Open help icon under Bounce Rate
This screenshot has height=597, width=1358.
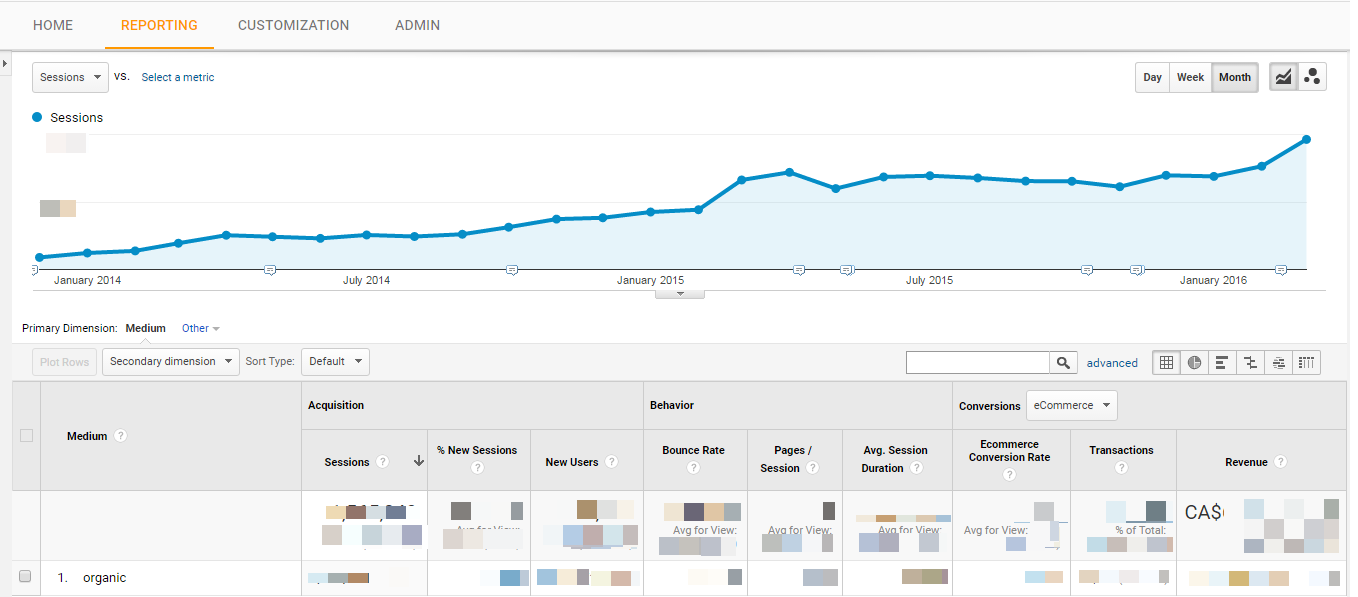pyautogui.click(x=694, y=468)
